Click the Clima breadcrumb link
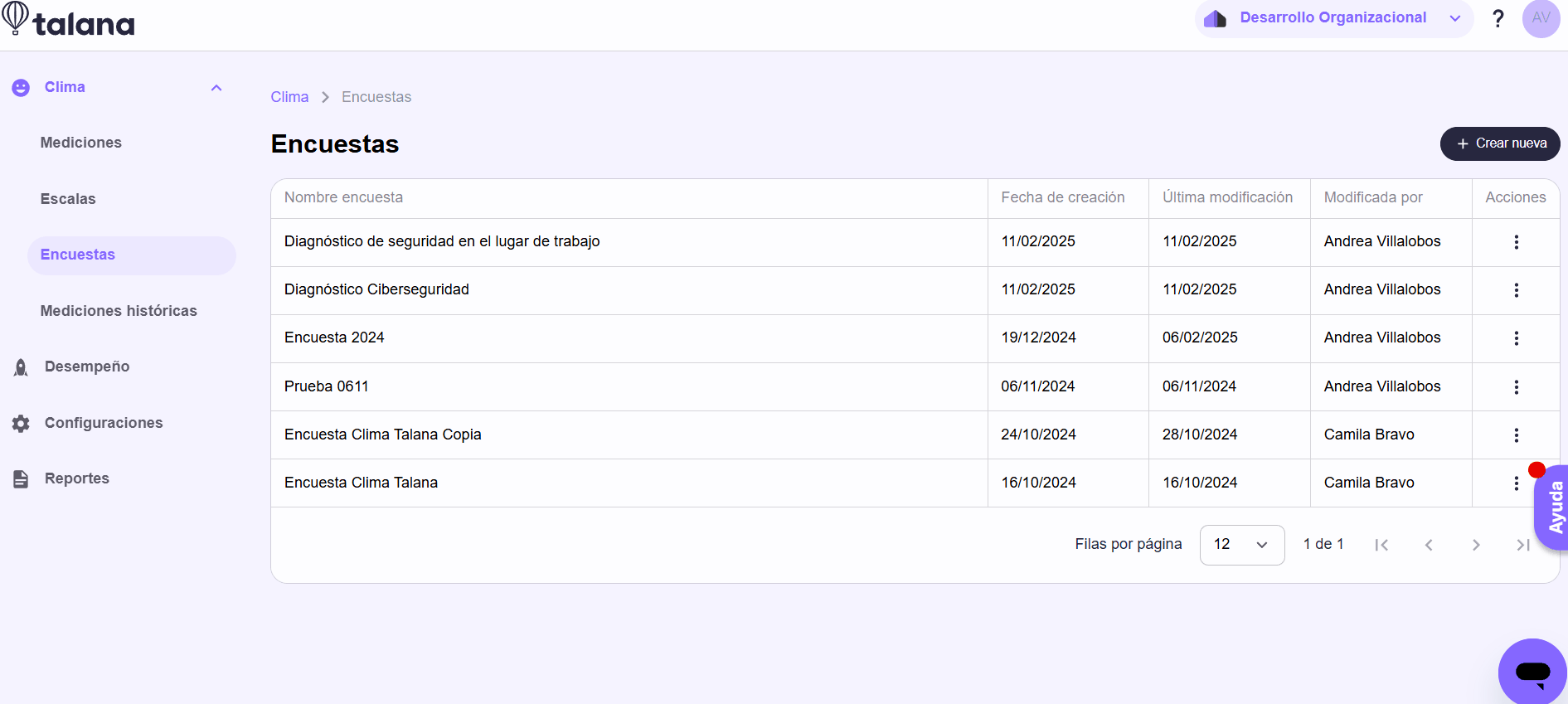The image size is (1568, 704). [x=289, y=97]
